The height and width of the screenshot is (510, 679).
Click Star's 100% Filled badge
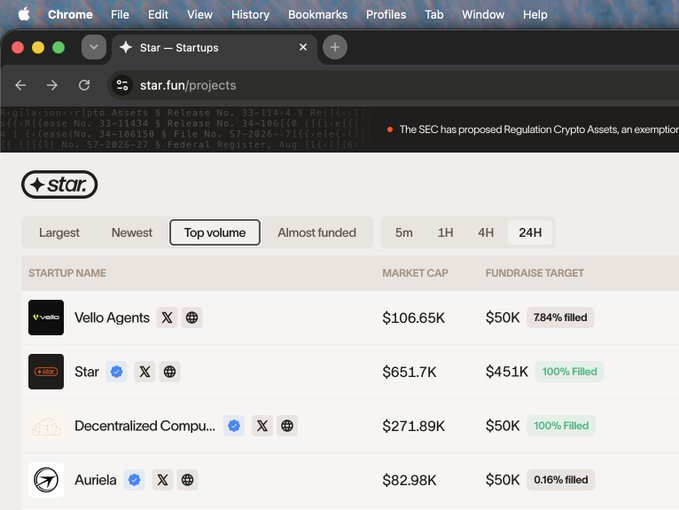[569, 371]
